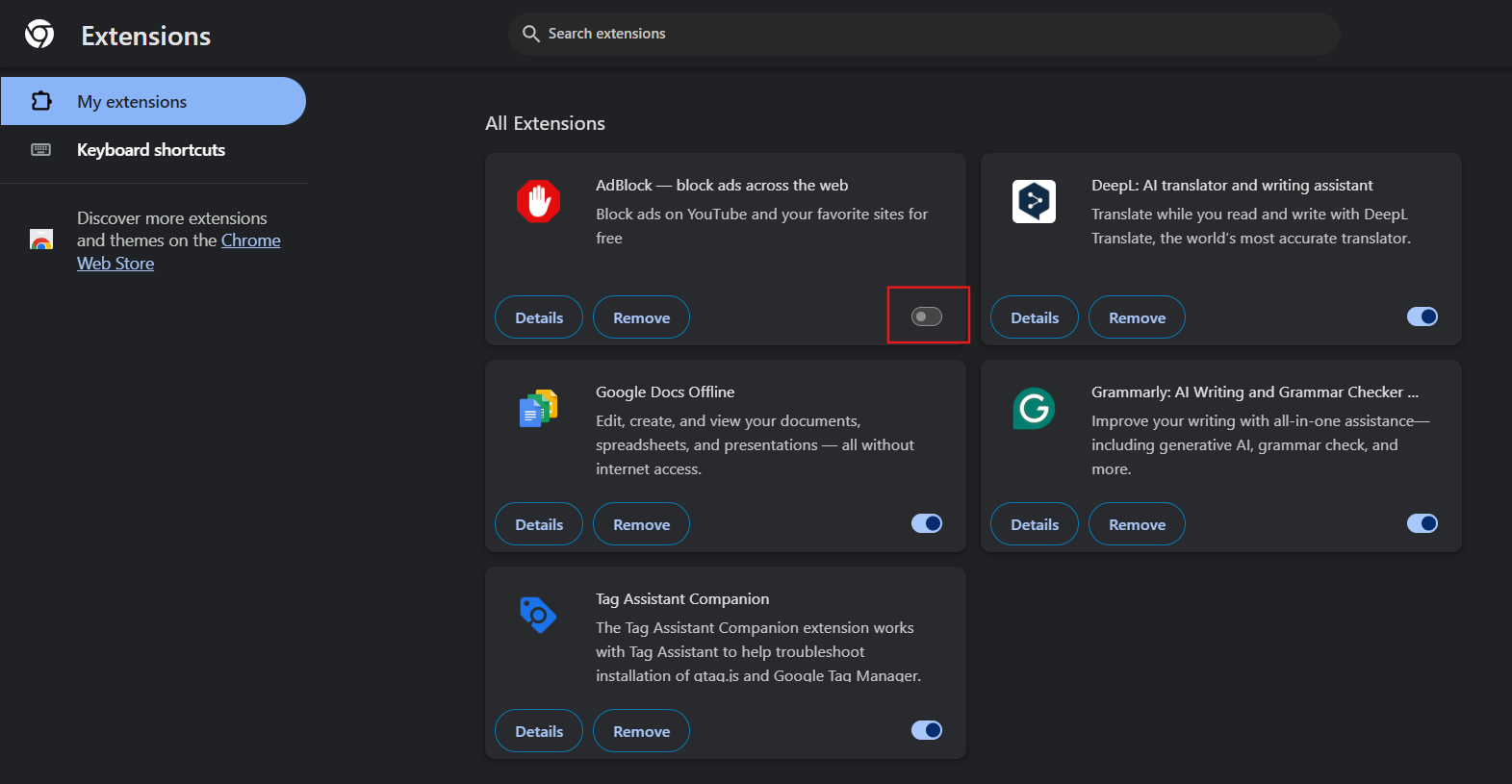
Task: Open Keyboard shortcuts in the sidebar
Action: 150,150
